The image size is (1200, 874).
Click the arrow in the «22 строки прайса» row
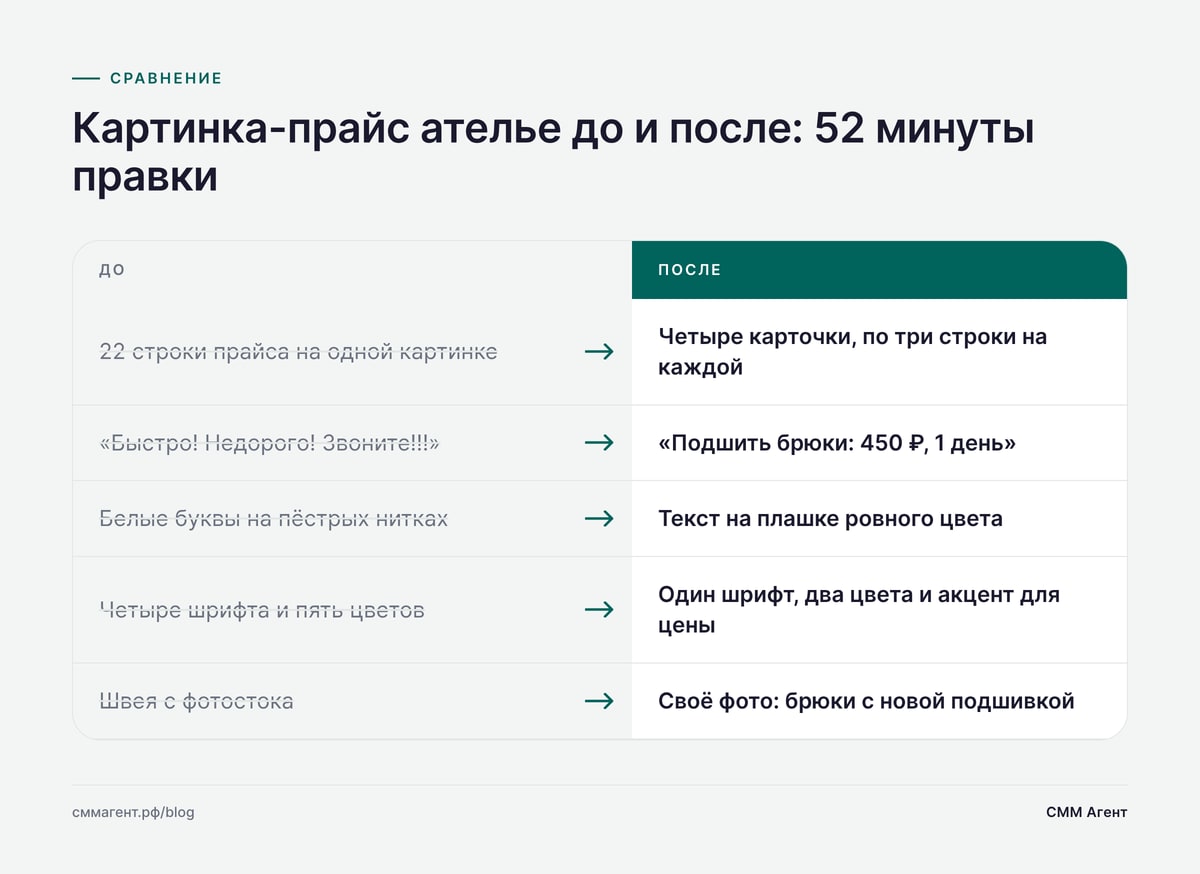point(599,352)
